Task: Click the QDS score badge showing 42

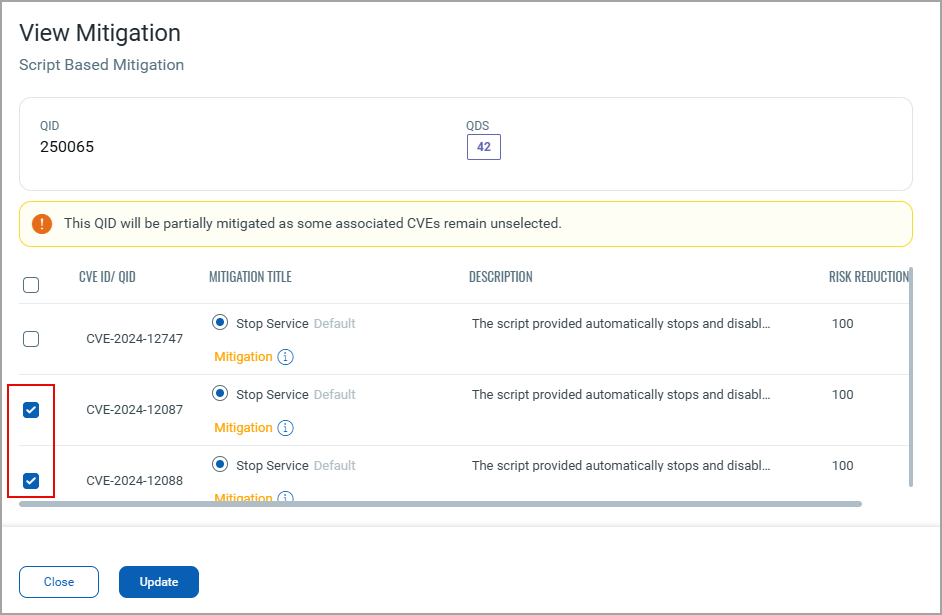Action: pyautogui.click(x=483, y=147)
